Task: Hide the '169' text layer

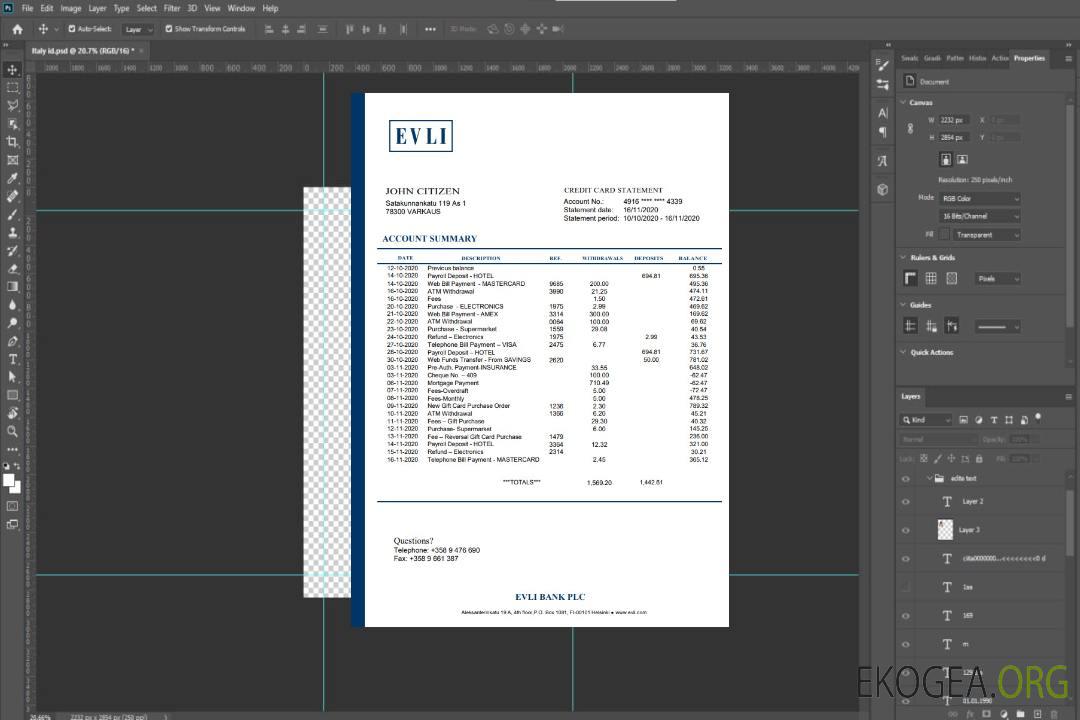Action: pyautogui.click(x=906, y=616)
